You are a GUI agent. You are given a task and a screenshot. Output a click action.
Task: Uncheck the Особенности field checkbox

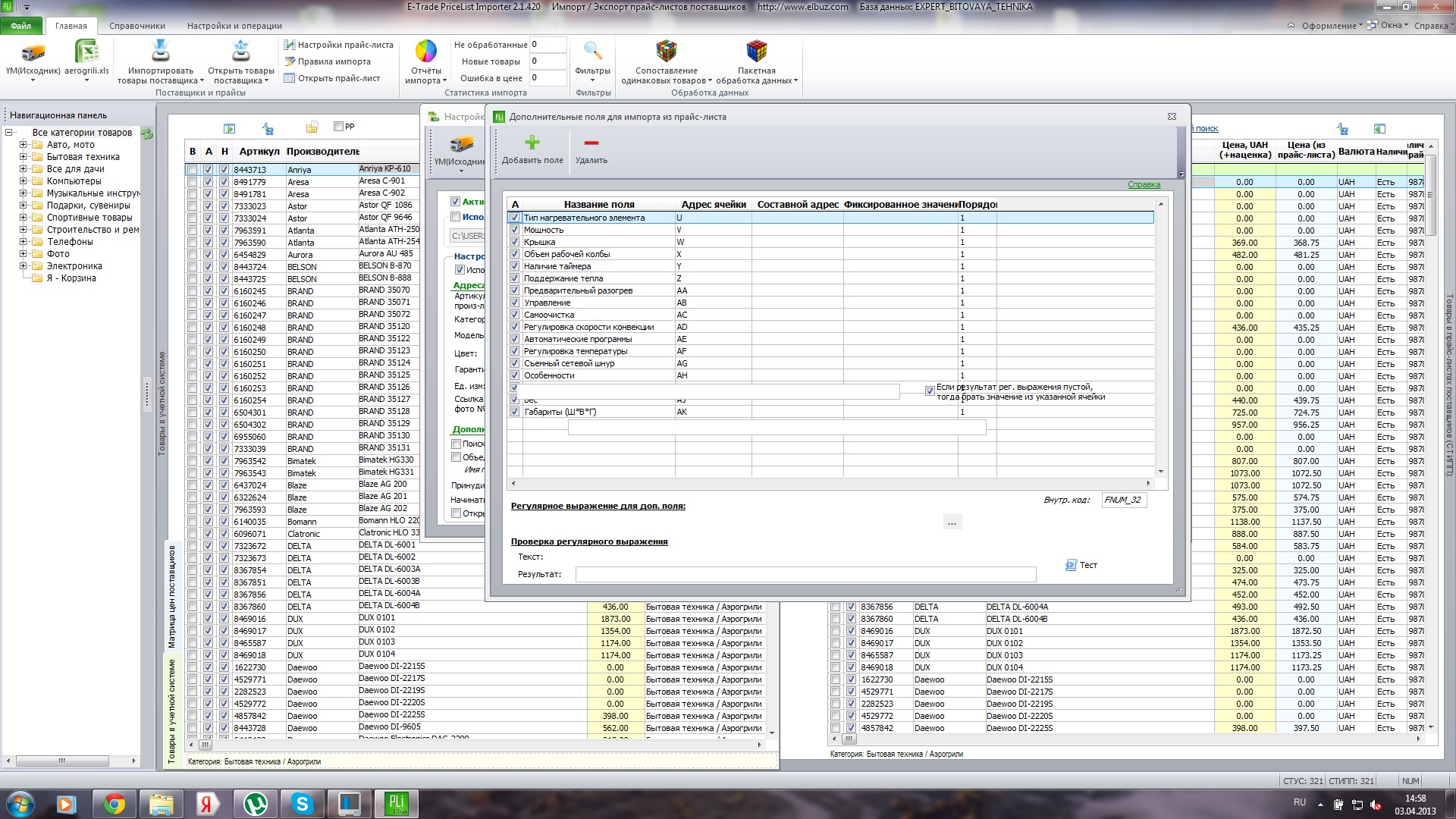515,375
